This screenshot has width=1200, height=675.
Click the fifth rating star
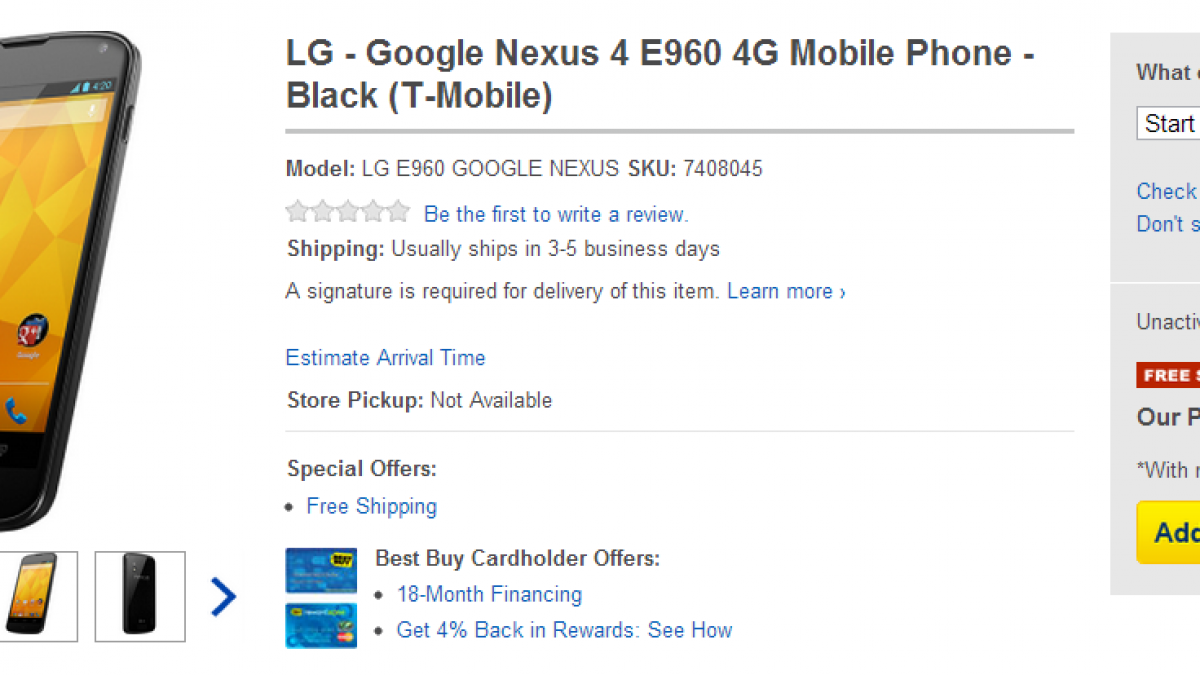click(398, 212)
